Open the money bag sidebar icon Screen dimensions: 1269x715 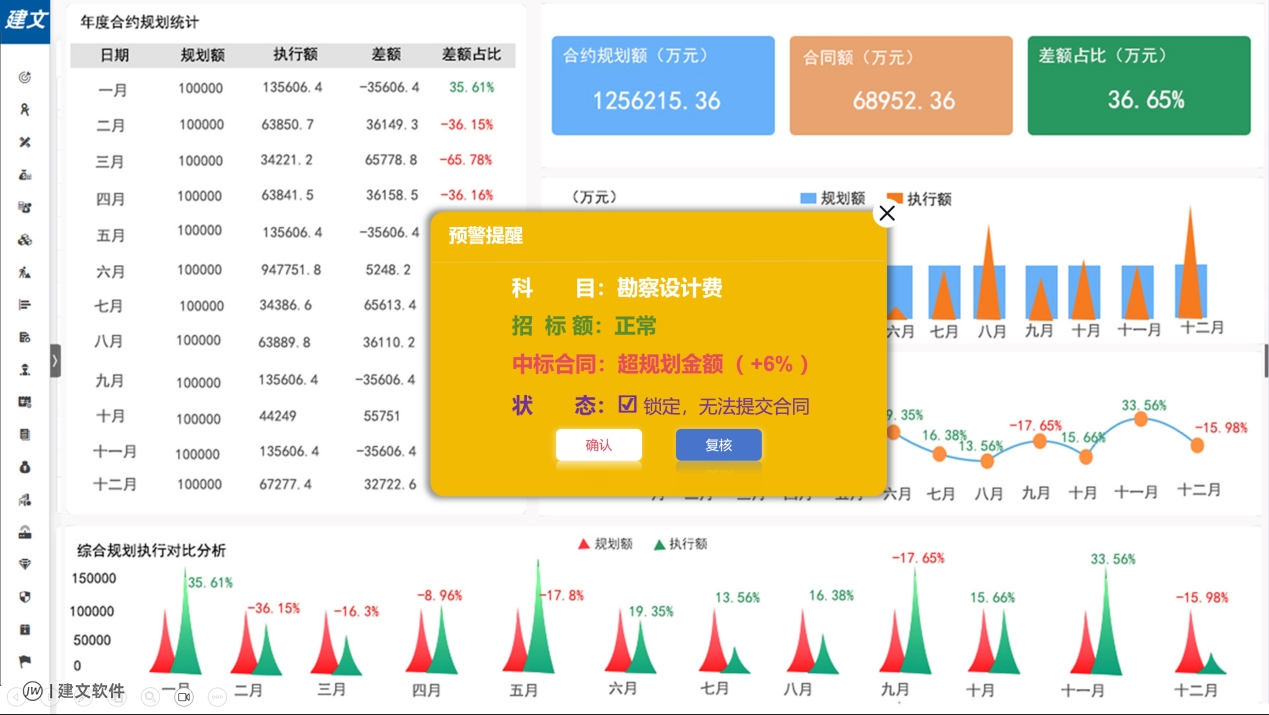click(25, 467)
